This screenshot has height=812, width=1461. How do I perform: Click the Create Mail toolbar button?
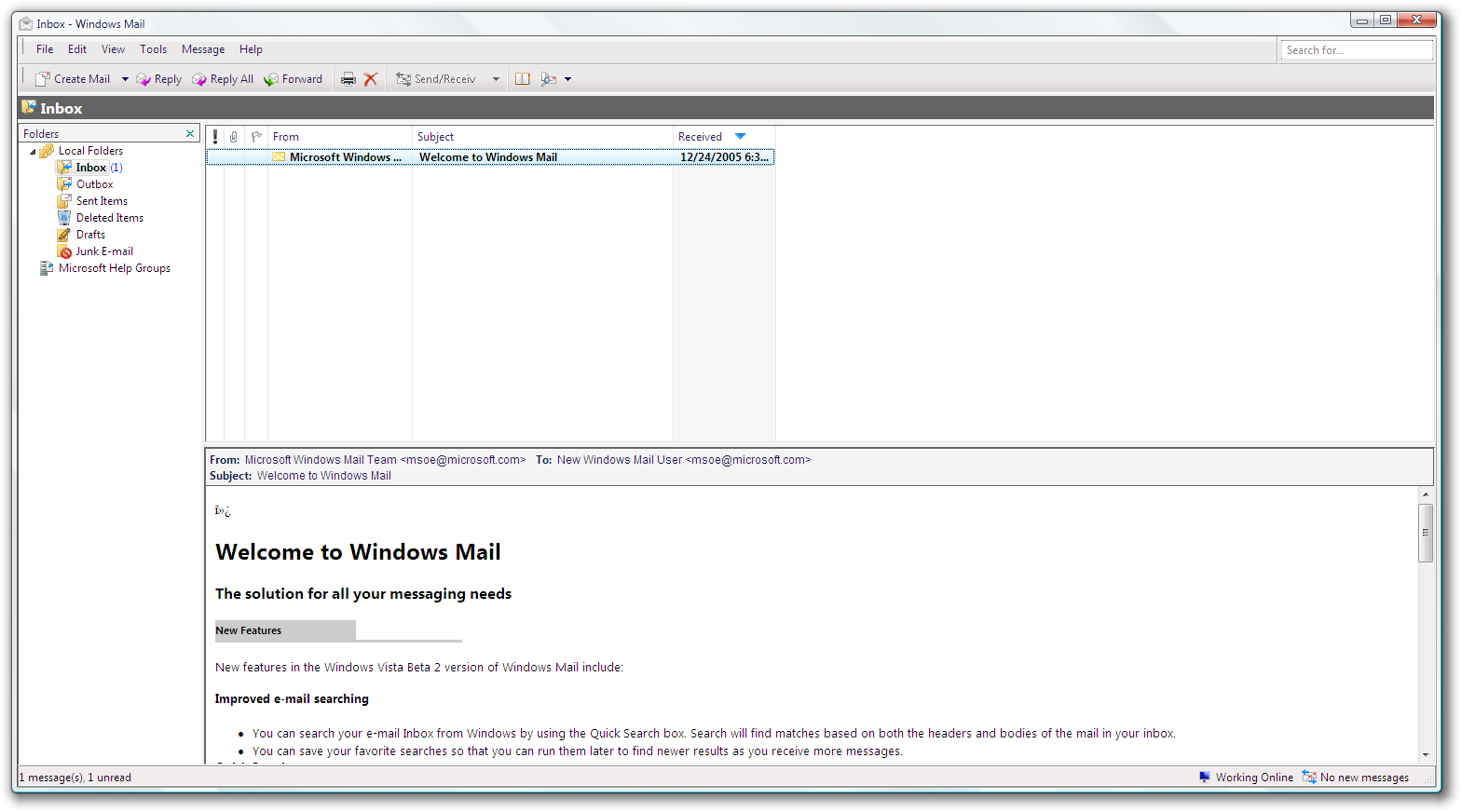(x=73, y=79)
